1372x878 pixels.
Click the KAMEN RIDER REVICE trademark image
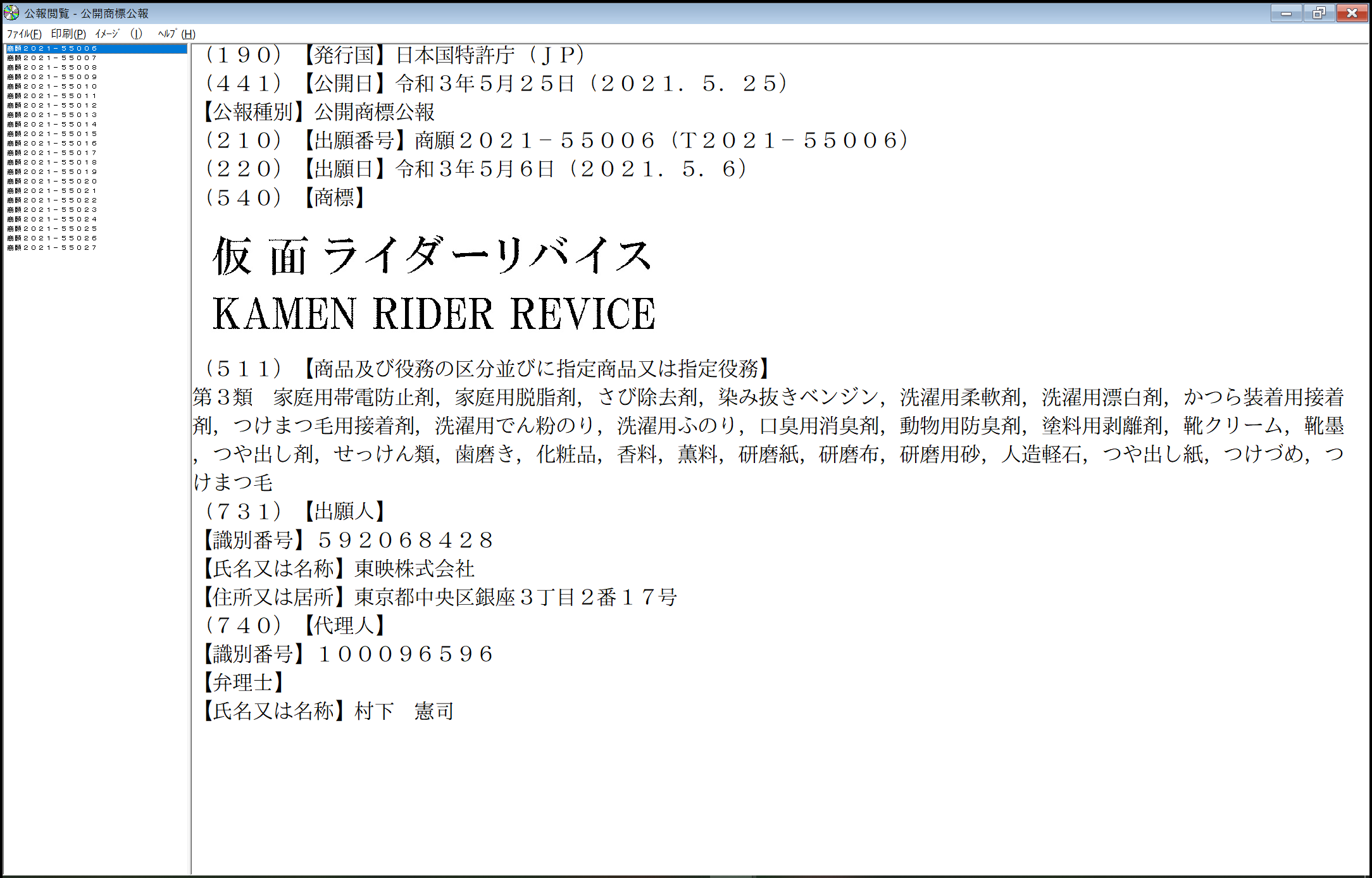point(434,314)
